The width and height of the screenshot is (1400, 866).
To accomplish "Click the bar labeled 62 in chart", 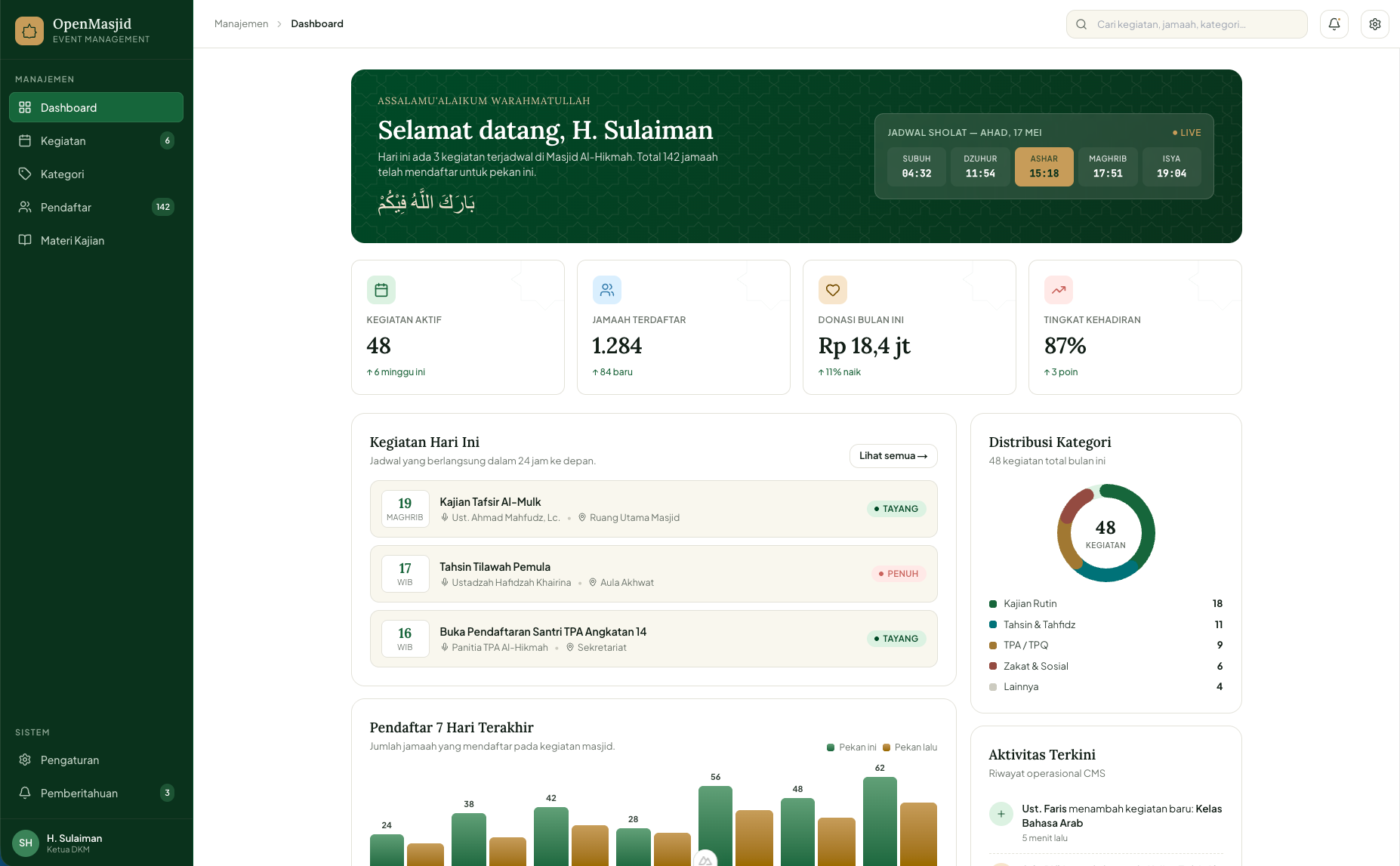I will click(880, 821).
